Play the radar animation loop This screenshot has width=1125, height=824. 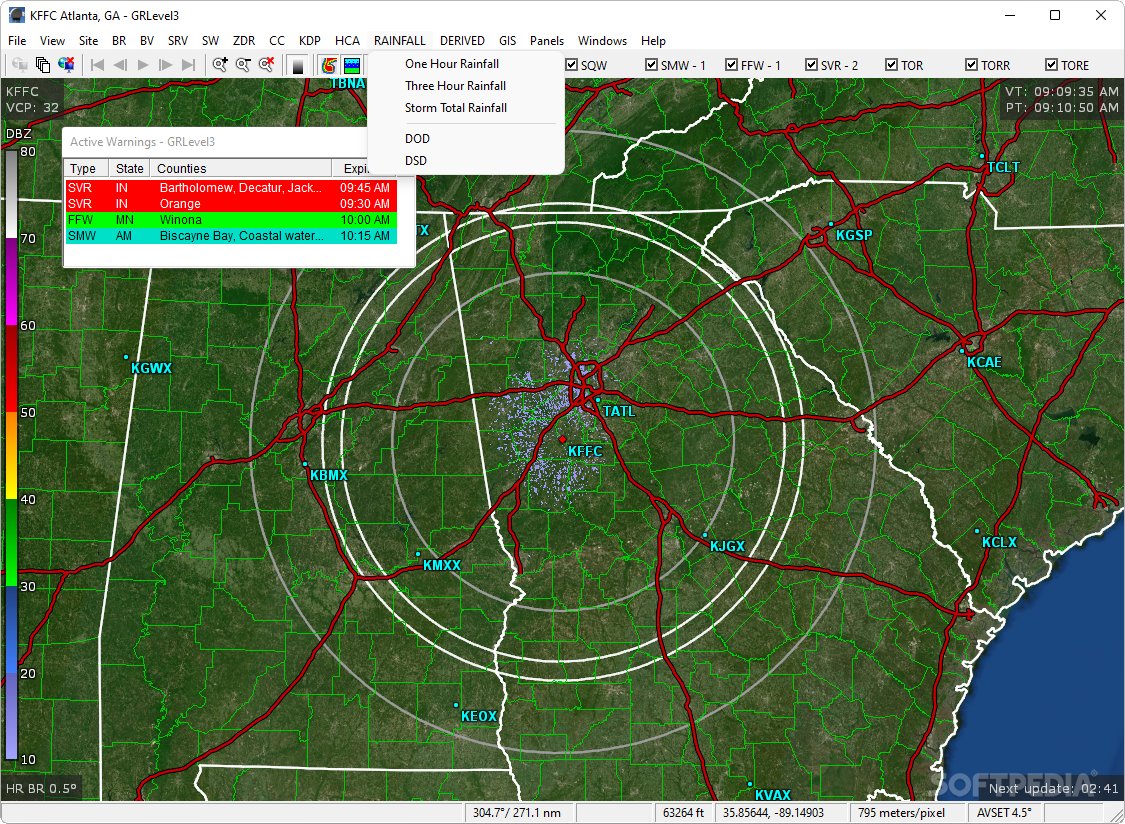click(143, 65)
